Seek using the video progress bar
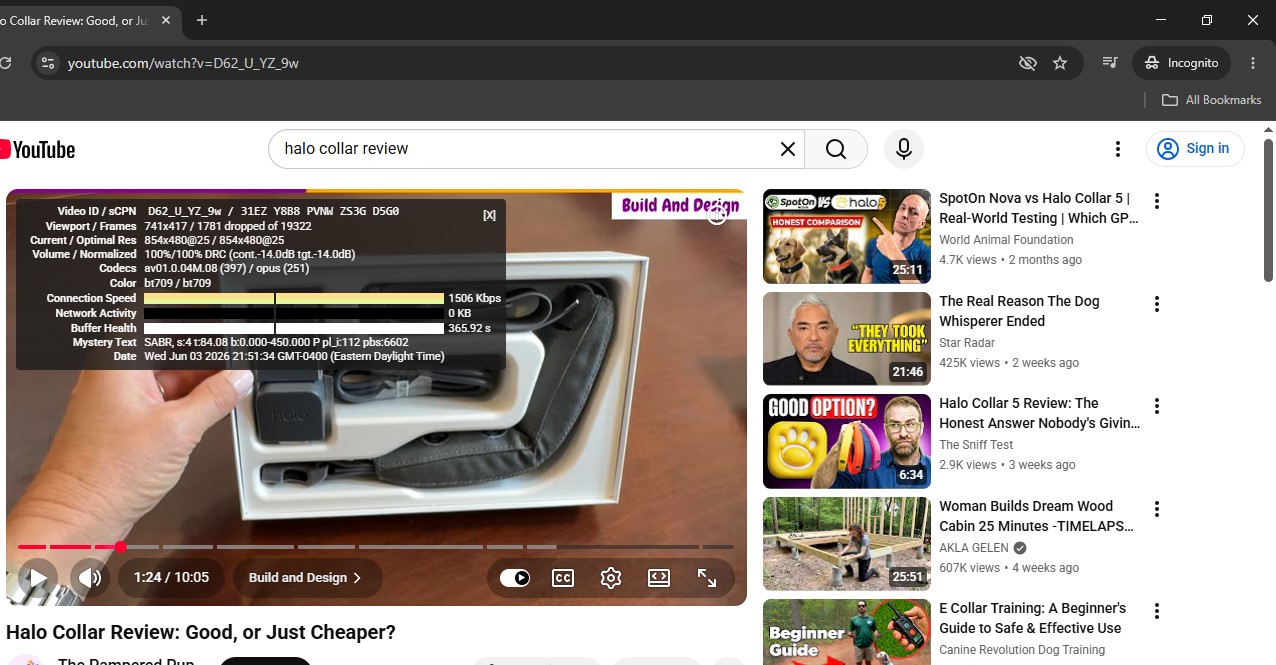The width and height of the screenshot is (1276, 665). (376, 547)
